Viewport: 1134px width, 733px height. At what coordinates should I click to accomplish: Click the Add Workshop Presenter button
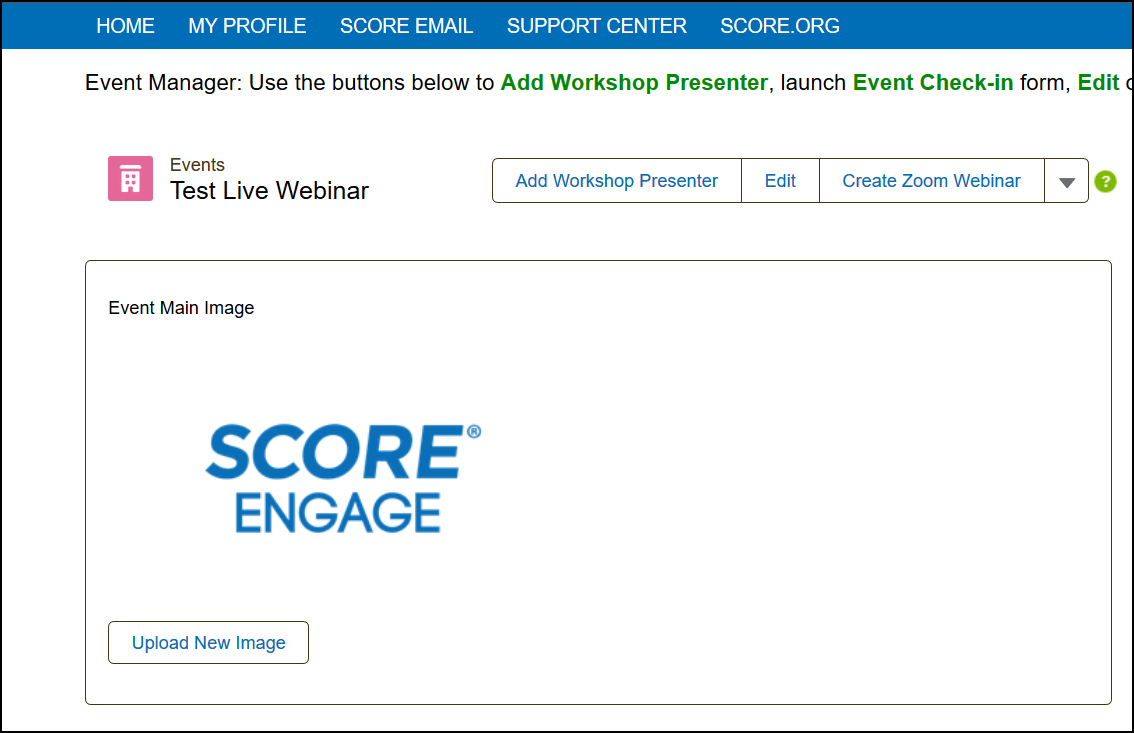tap(617, 181)
